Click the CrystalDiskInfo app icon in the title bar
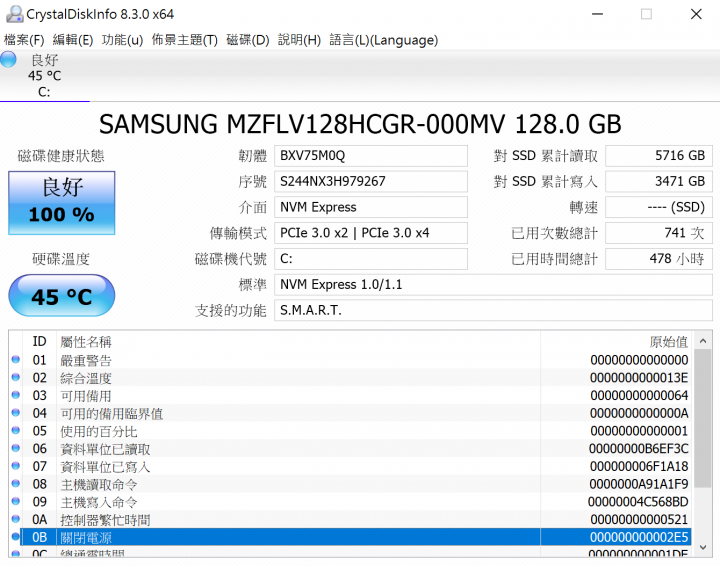Viewport: 720px width, 566px height. pyautogui.click(x=14, y=14)
